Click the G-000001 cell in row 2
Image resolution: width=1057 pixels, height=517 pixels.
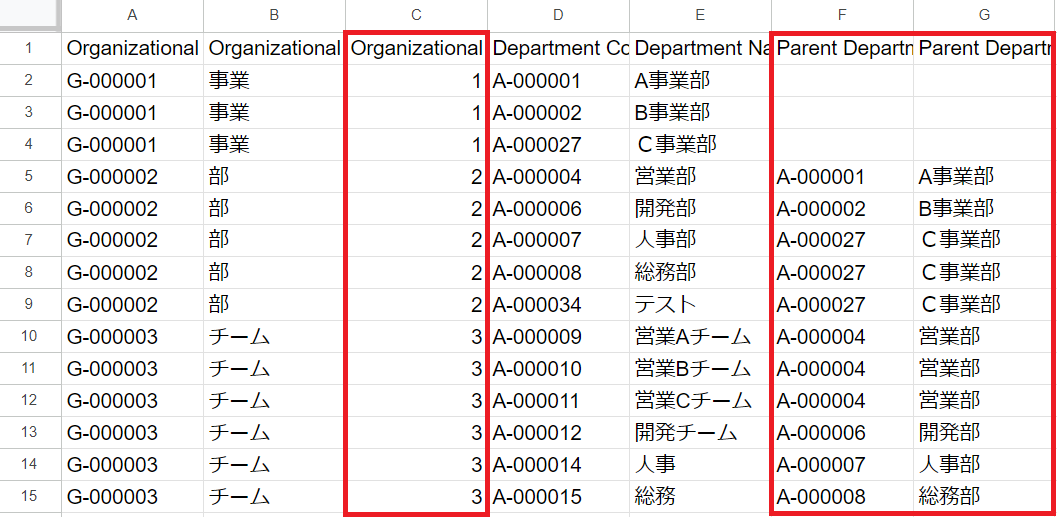112,81
